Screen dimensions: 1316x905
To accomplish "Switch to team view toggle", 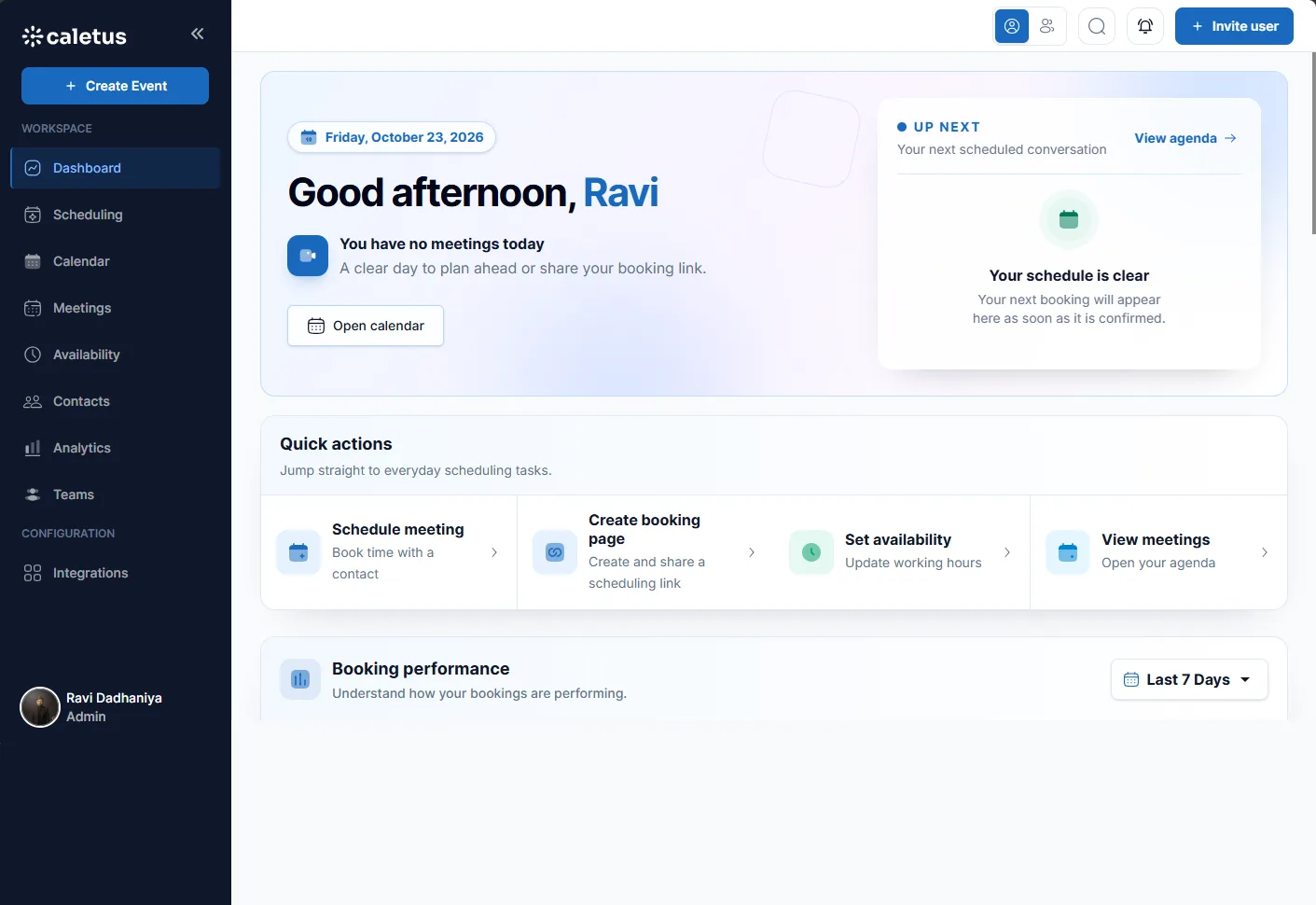I will (x=1047, y=26).
